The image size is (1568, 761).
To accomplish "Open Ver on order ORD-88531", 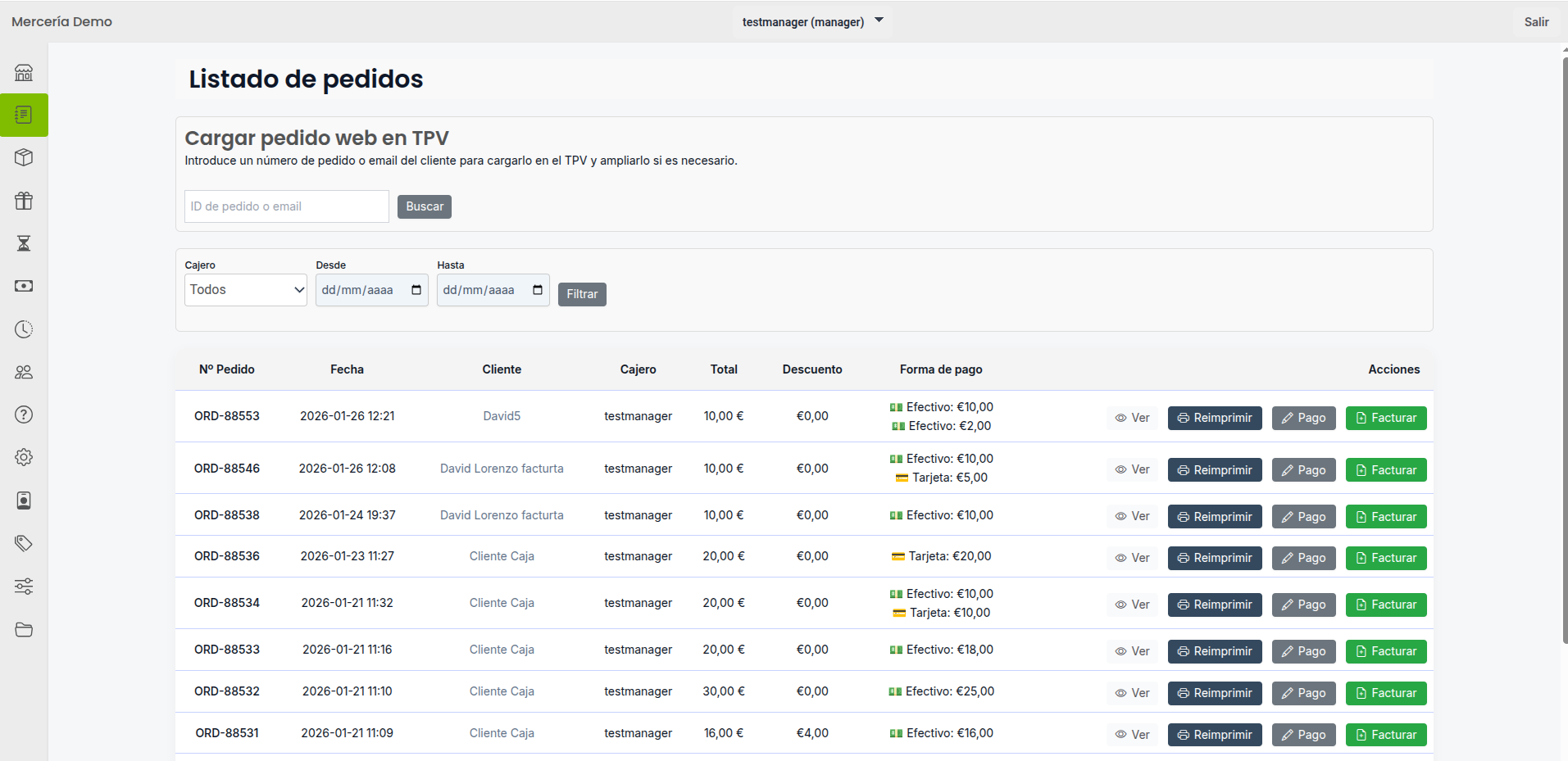I will [1132, 734].
